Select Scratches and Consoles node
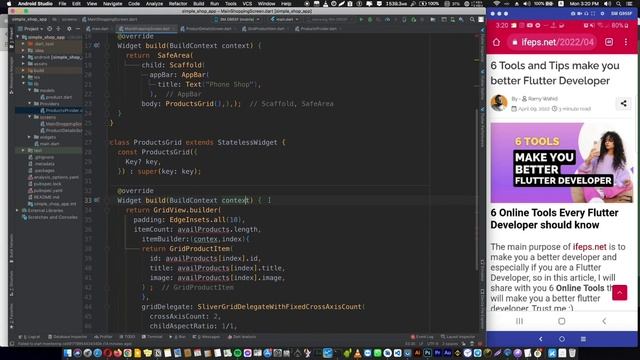640x360 pixels. coord(50,217)
